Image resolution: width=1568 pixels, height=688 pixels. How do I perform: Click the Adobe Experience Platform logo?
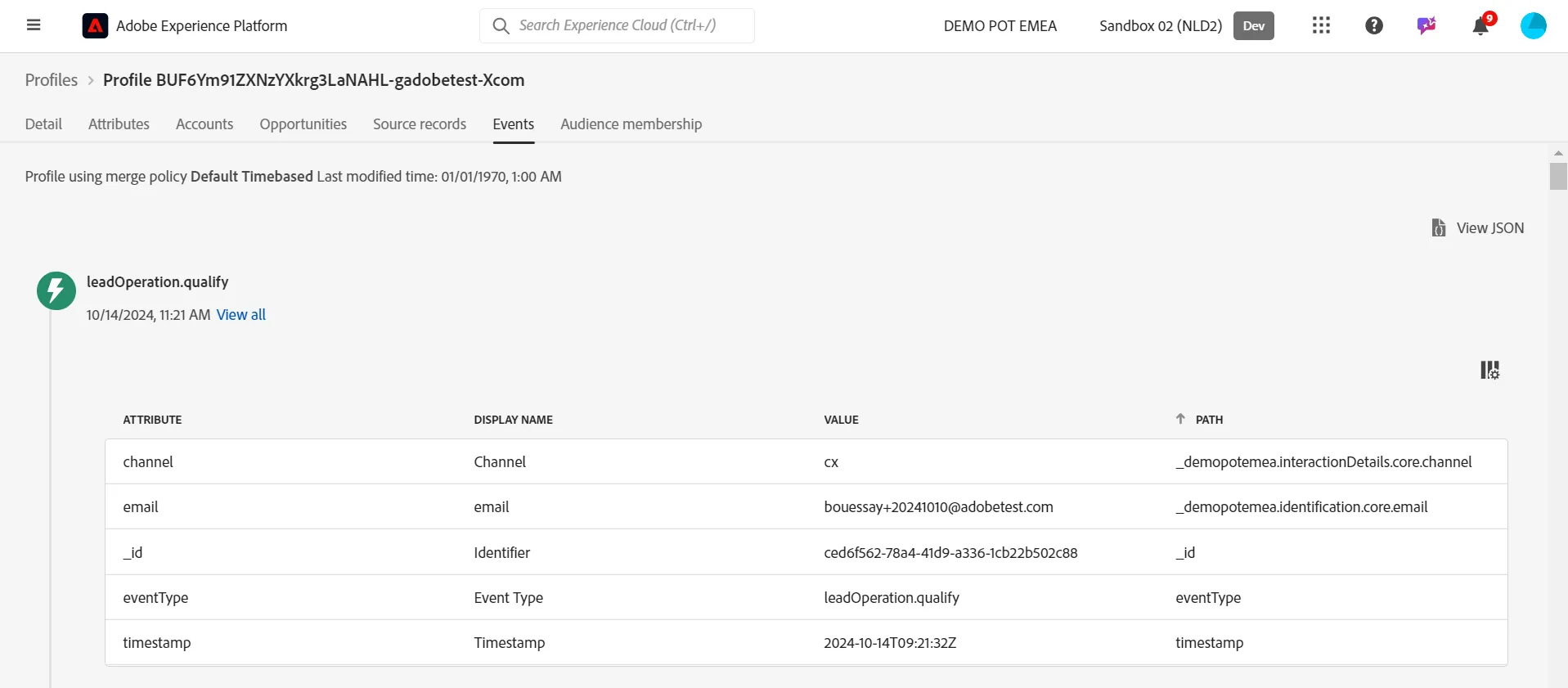[x=95, y=26]
